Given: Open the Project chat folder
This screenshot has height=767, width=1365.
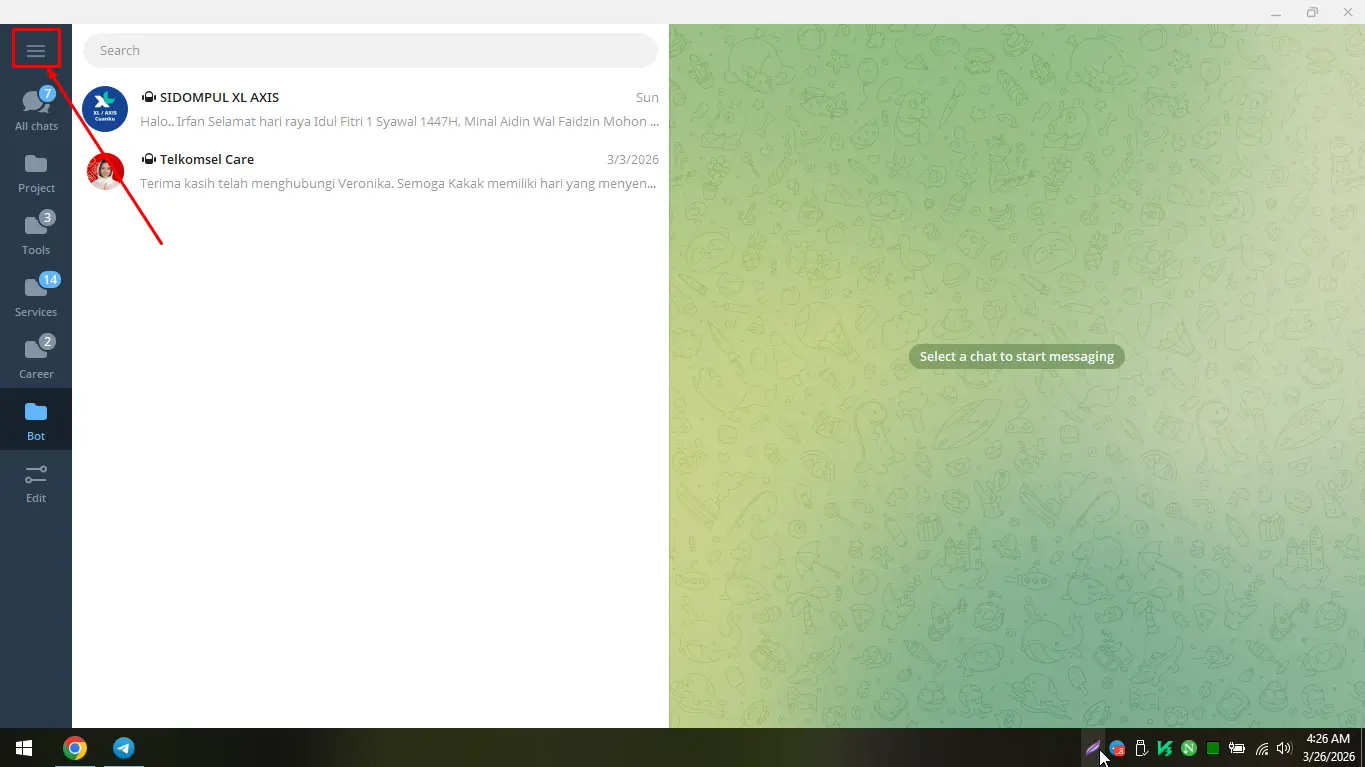Looking at the screenshot, I should pyautogui.click(x=36, y=172).
